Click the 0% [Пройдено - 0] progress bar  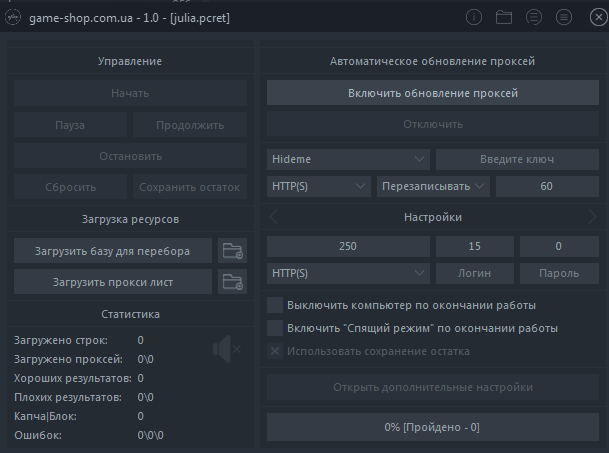point(433,427)
